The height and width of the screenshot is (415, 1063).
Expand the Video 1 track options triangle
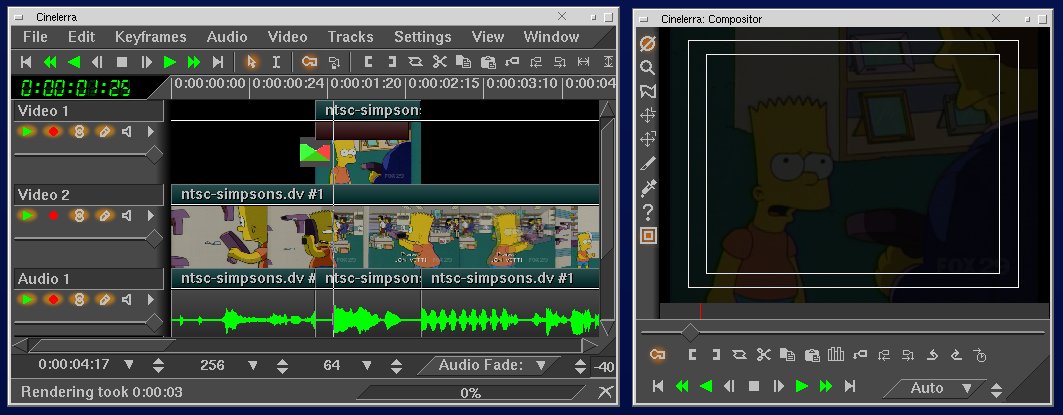click(151, 131)
